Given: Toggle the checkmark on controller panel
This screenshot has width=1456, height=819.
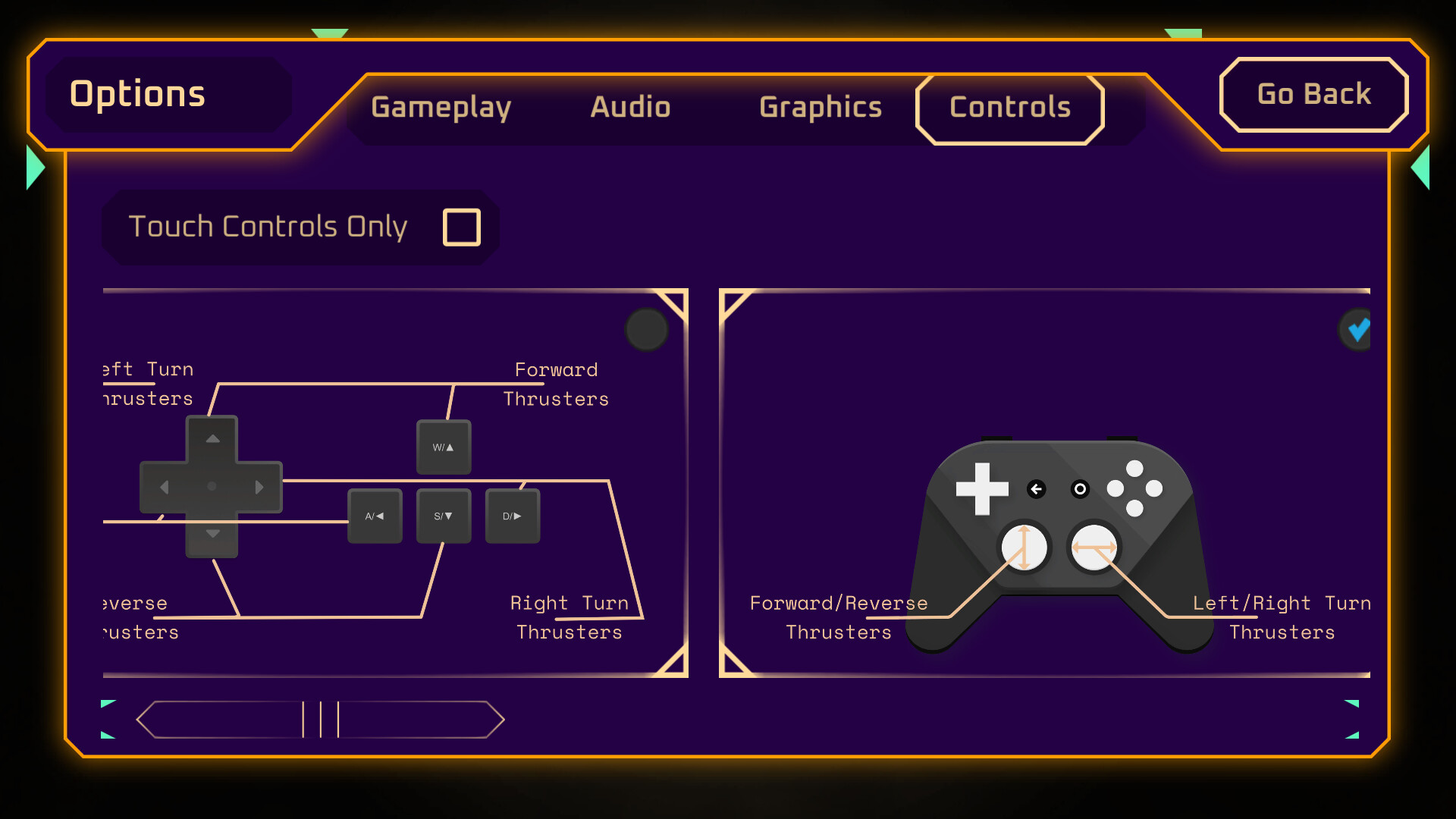Looking at the screenshot, I should [1357, 330].
